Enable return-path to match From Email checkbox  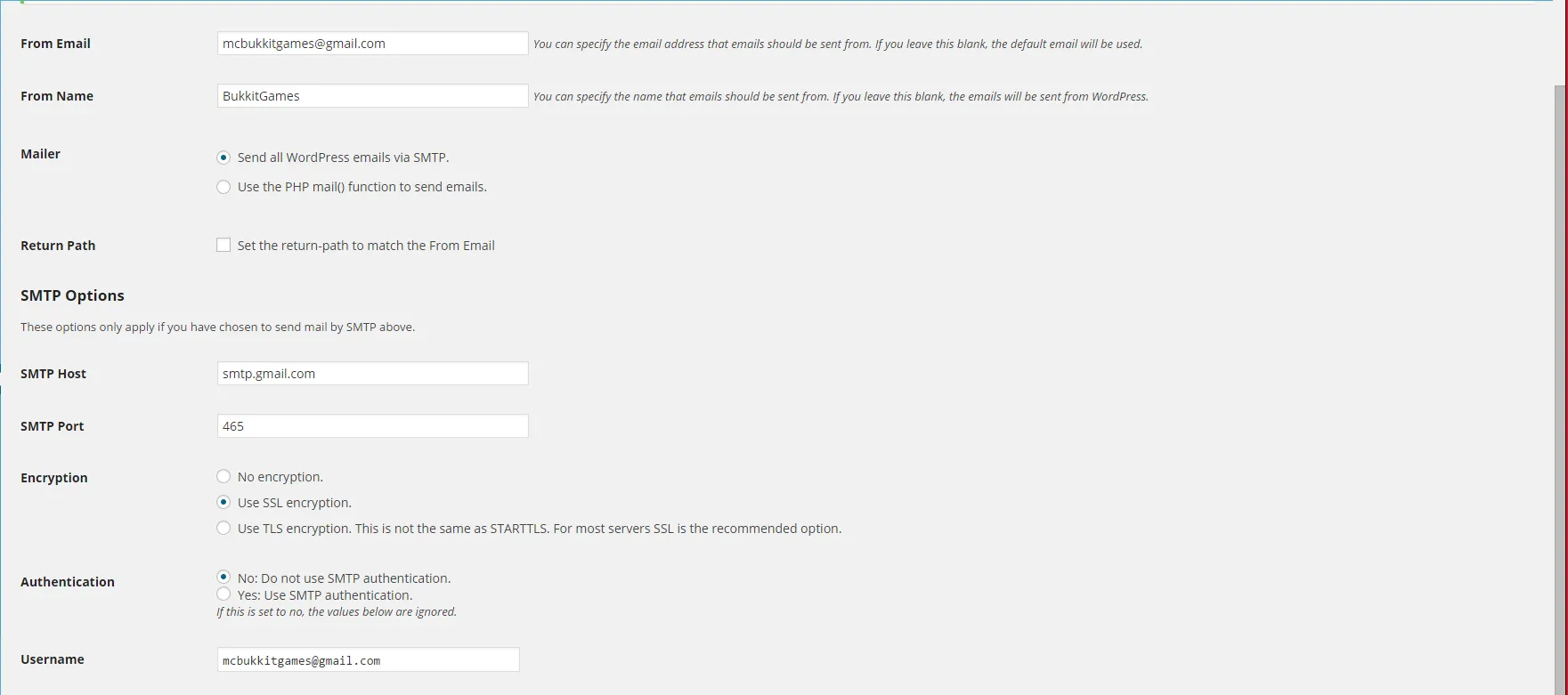[x=223, y=245]
